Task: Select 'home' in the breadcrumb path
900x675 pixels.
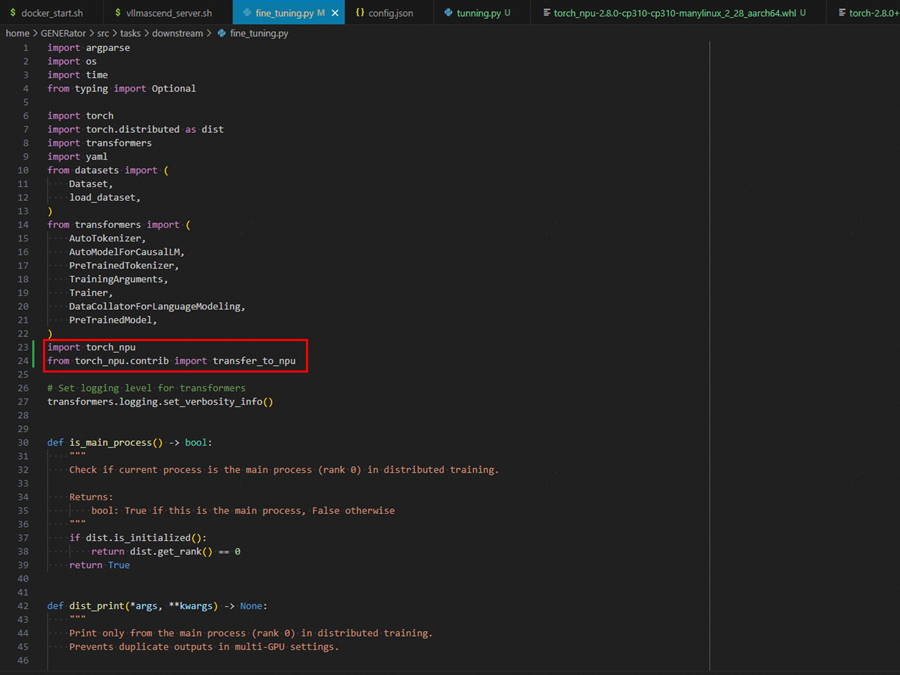Action: (x=17, y=33)
